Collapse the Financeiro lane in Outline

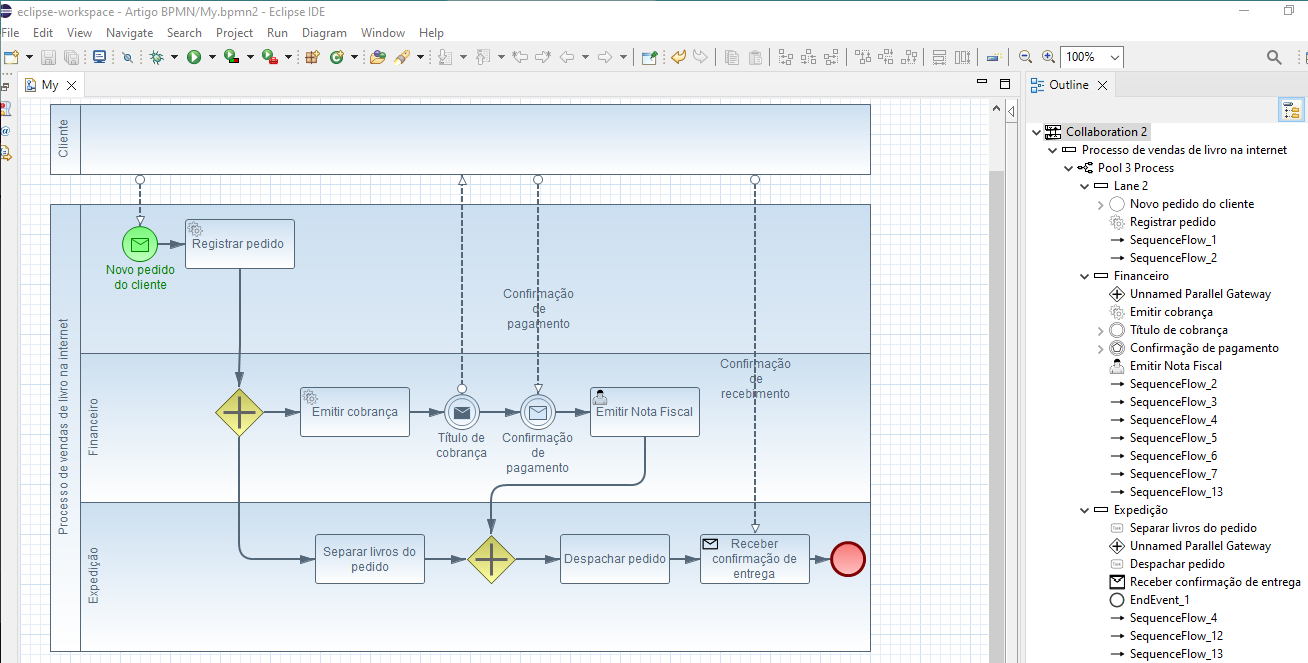click(x=1086, y=276)
